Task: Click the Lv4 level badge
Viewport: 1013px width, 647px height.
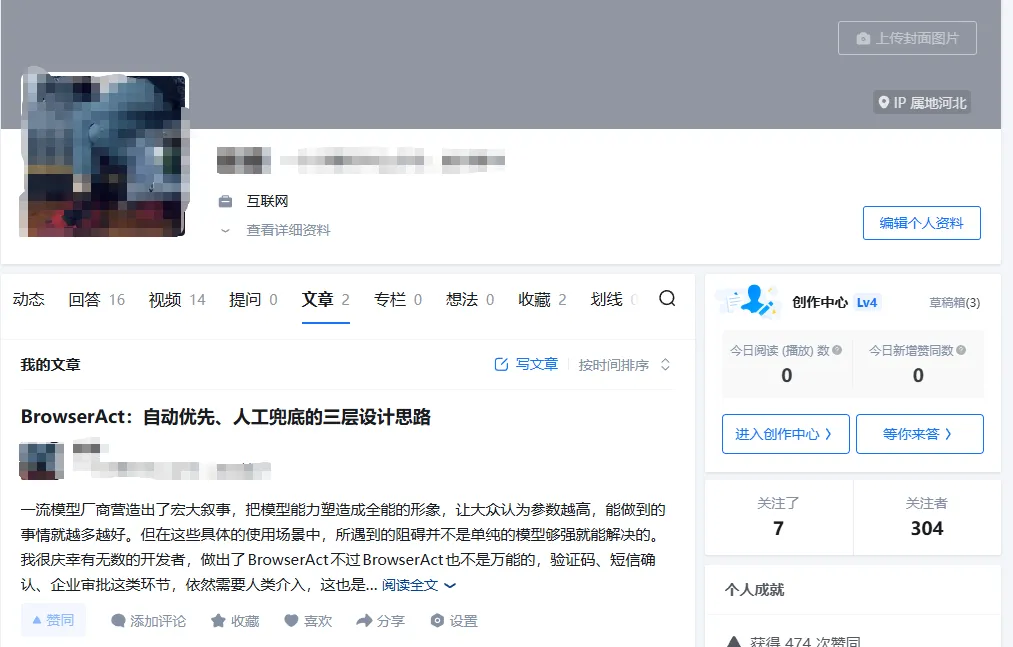Action: click(x=866, y=302)
